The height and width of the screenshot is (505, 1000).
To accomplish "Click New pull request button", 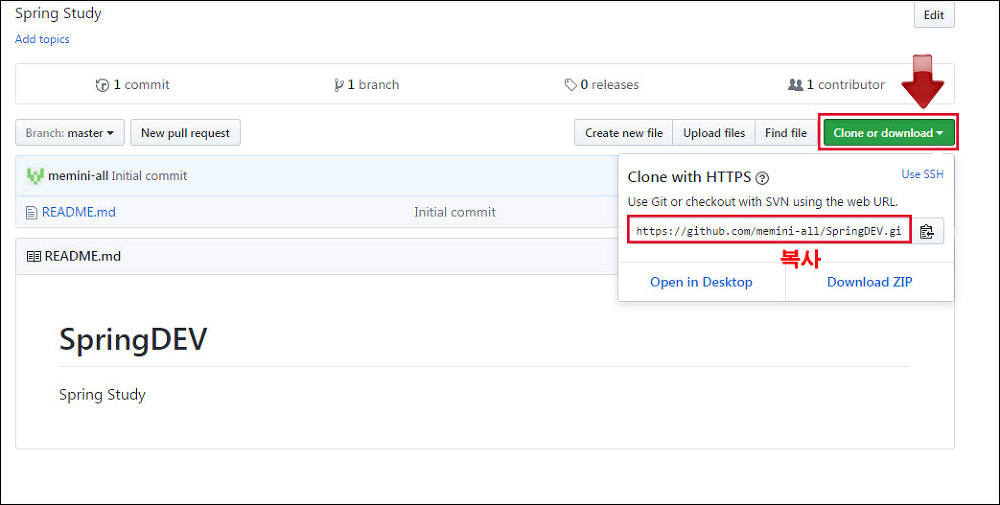I will tap(185, 133).
